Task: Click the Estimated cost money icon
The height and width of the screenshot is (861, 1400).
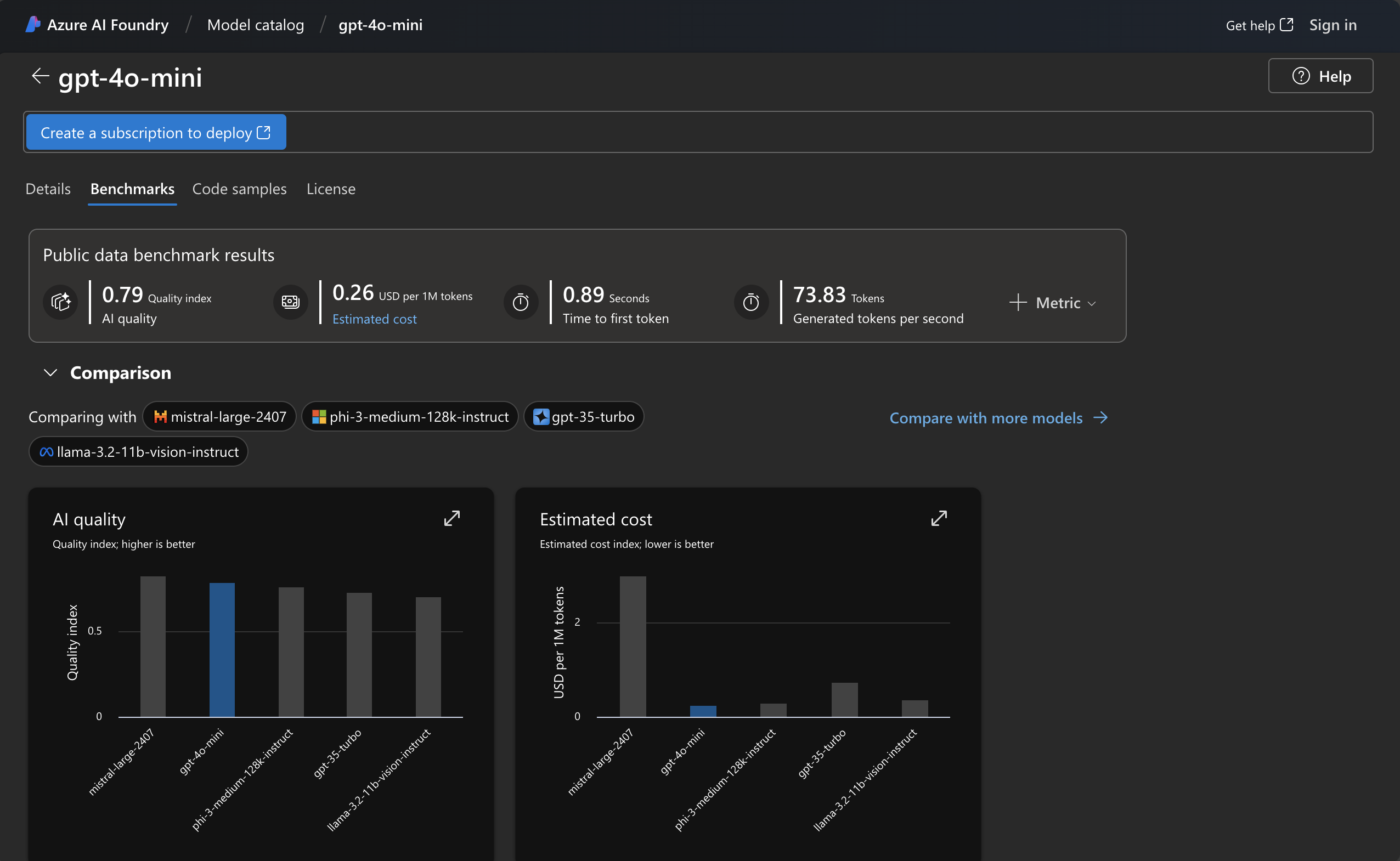Action: pos(291,302)
